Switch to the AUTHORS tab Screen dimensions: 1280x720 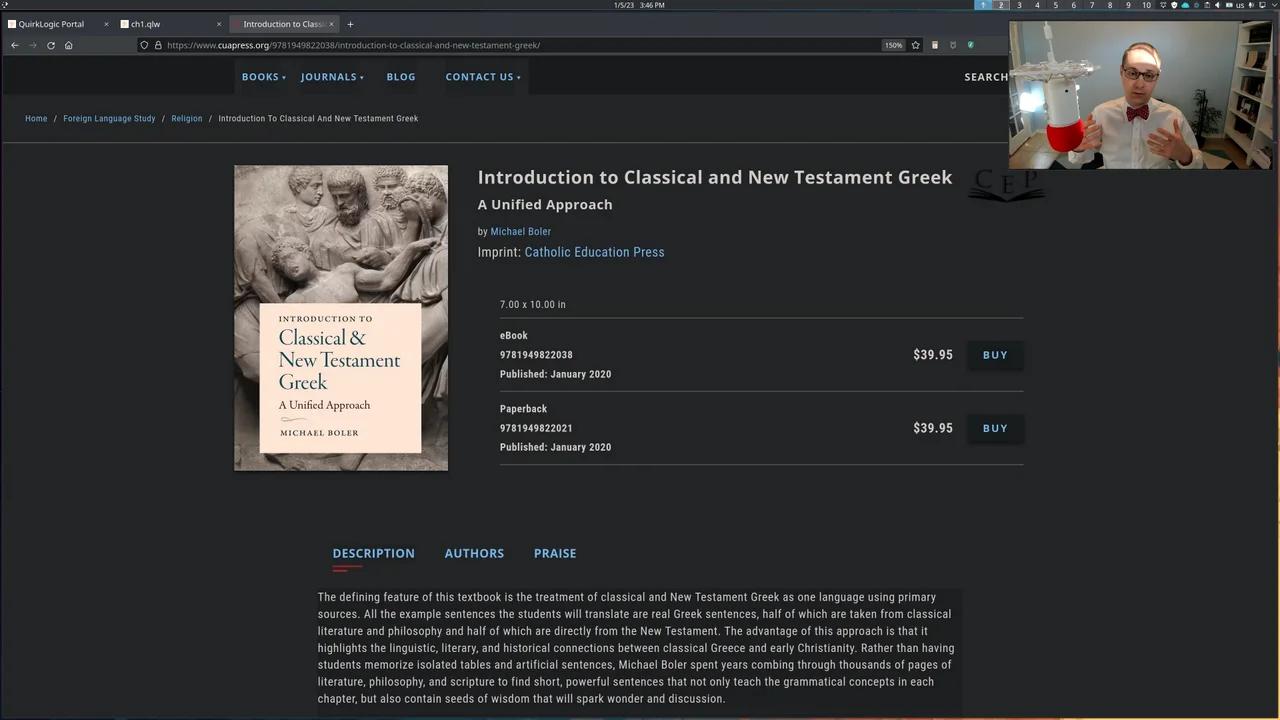coord(474,553)
